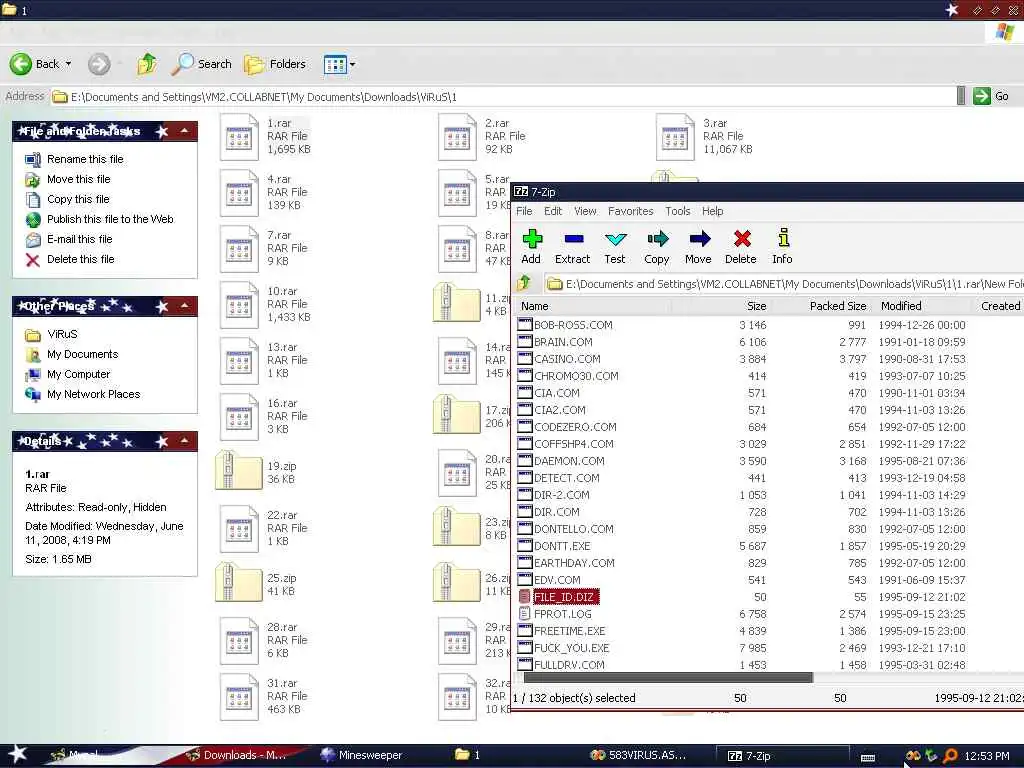Open the ViRuS folder under Other Places
This screenshot has height=768, width=1024.
pyautogui.click(x=62, y=334)
